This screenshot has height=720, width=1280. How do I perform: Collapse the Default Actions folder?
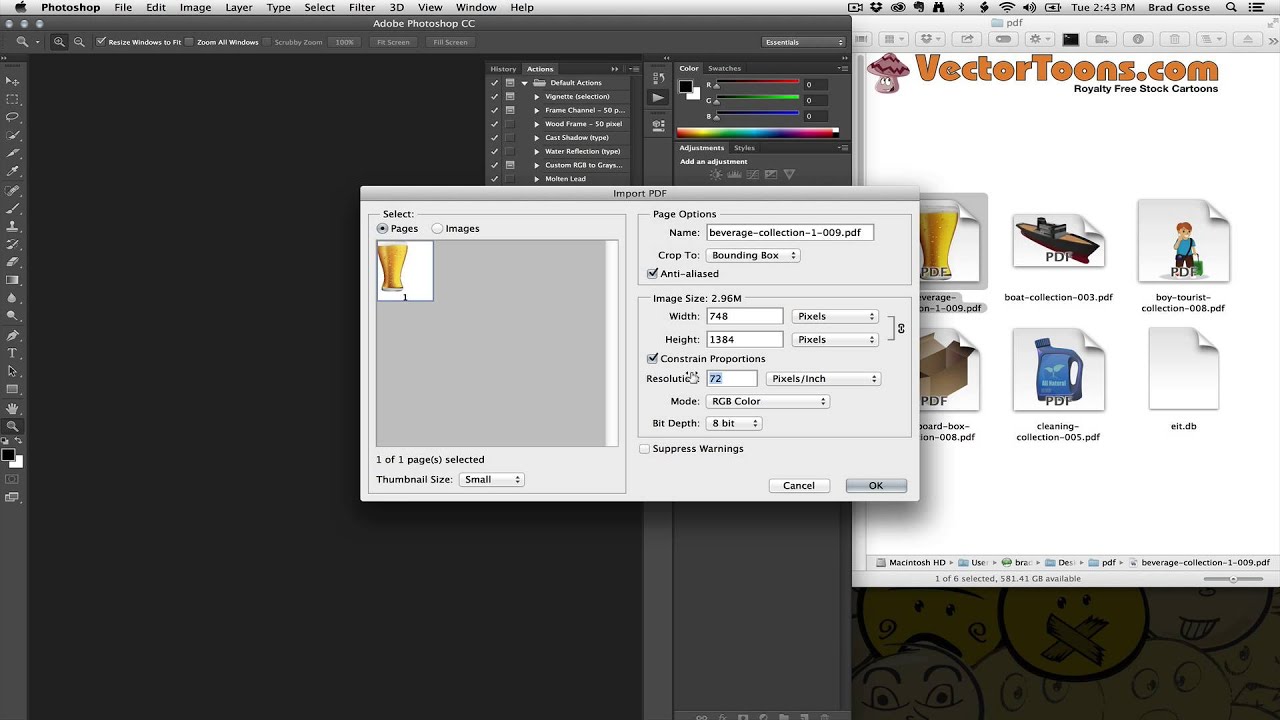[x=523, y=83]
